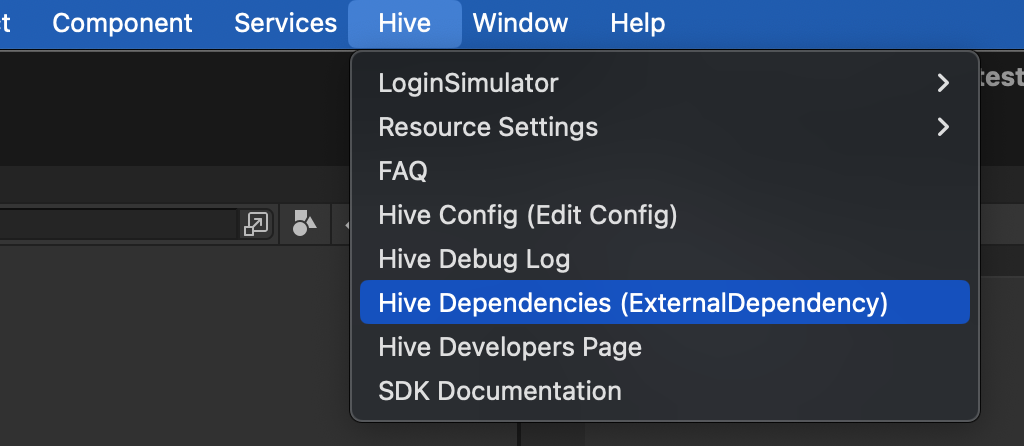The width and height of the screenshot is (1024, 446).
Task: Open Hive Config (Edit Config)
Action: 528,215
